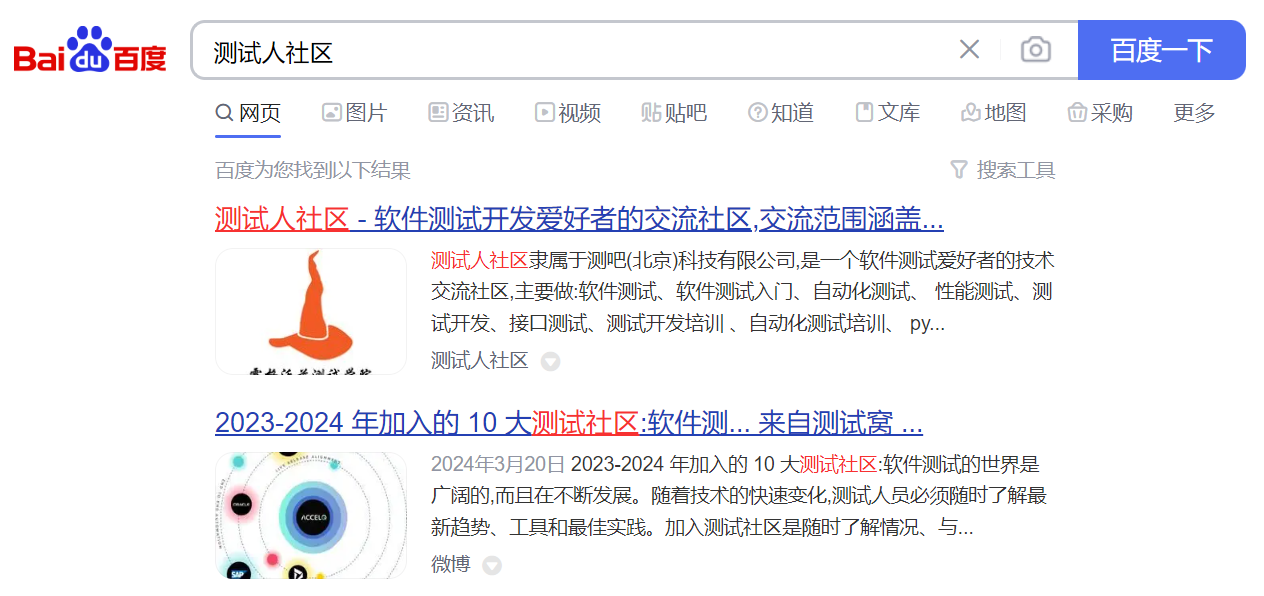Select the 网页 tab

(x=248, y=113)
